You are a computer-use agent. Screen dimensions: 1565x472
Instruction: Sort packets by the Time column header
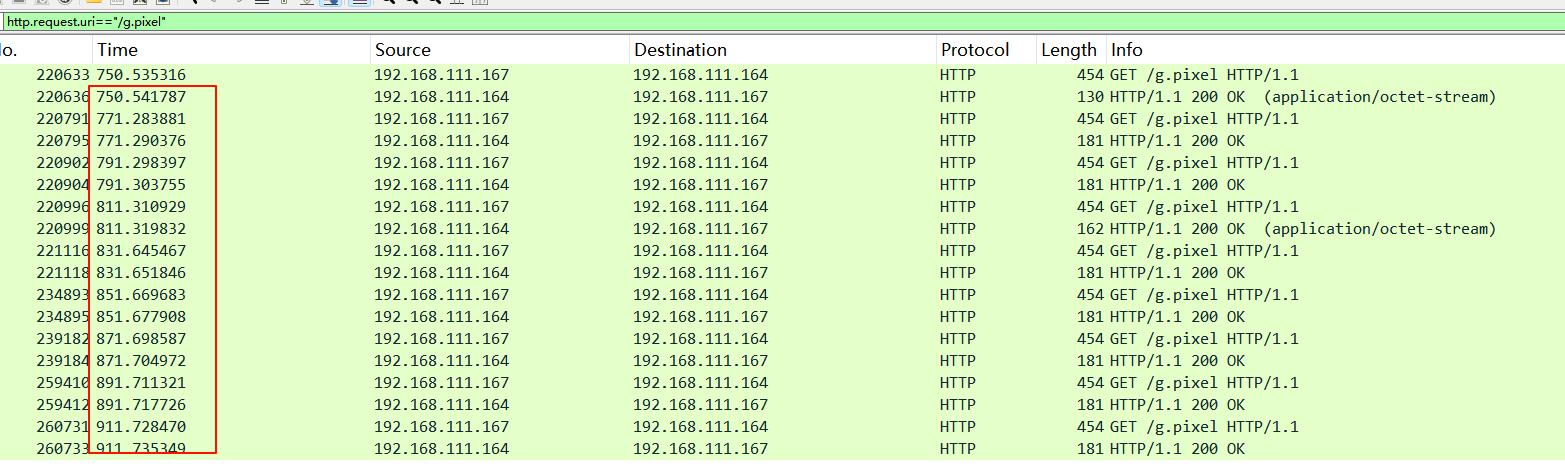coord(118,50)
